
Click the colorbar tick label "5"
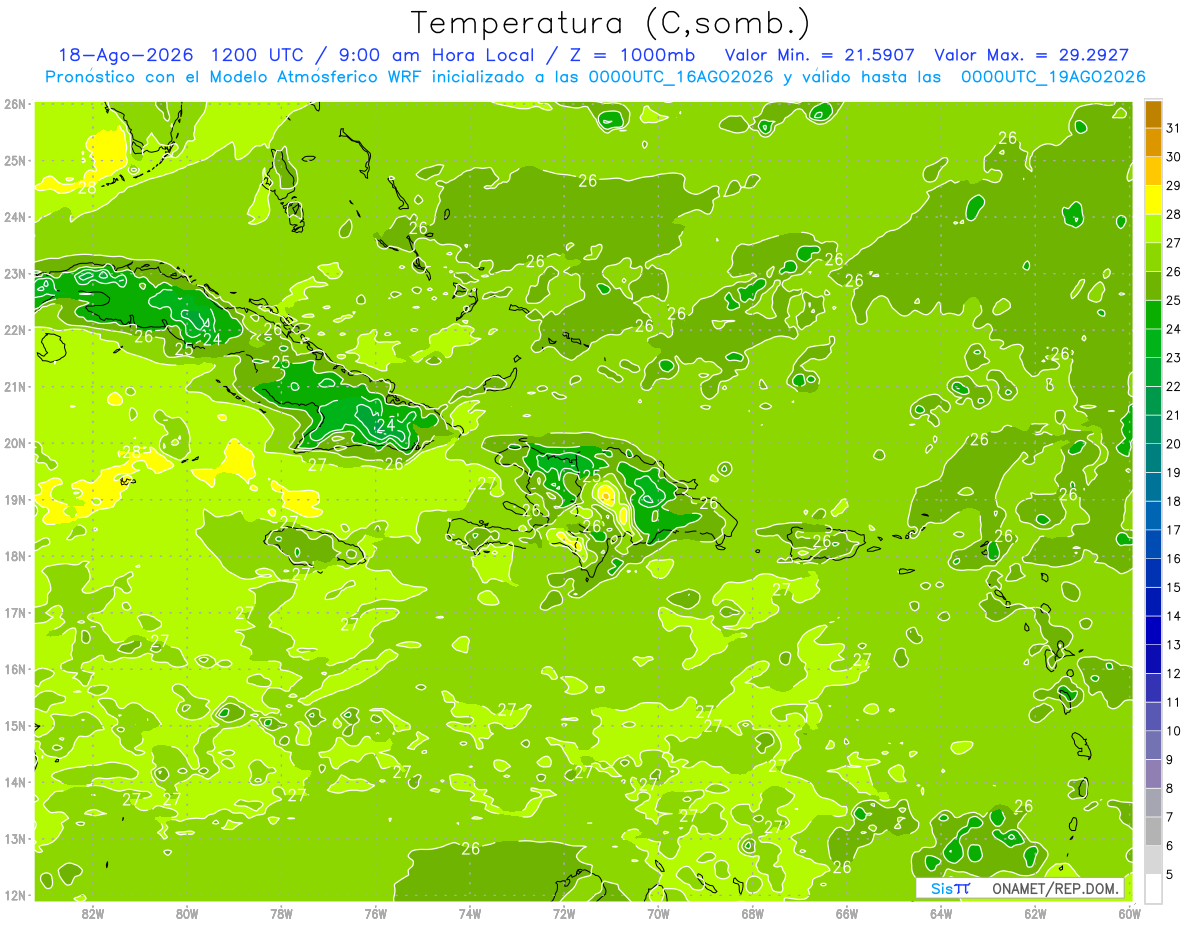pyautogui.click(x=1170, y=875)
